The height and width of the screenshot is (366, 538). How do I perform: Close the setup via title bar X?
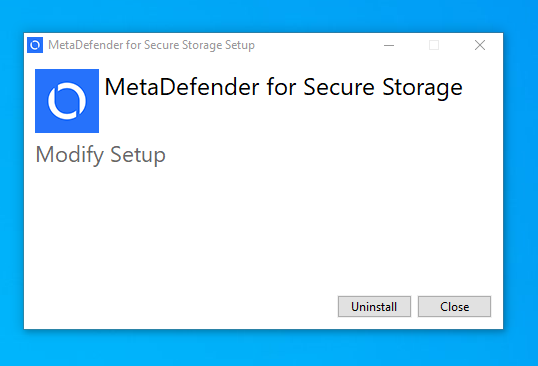tap(480, 45)
